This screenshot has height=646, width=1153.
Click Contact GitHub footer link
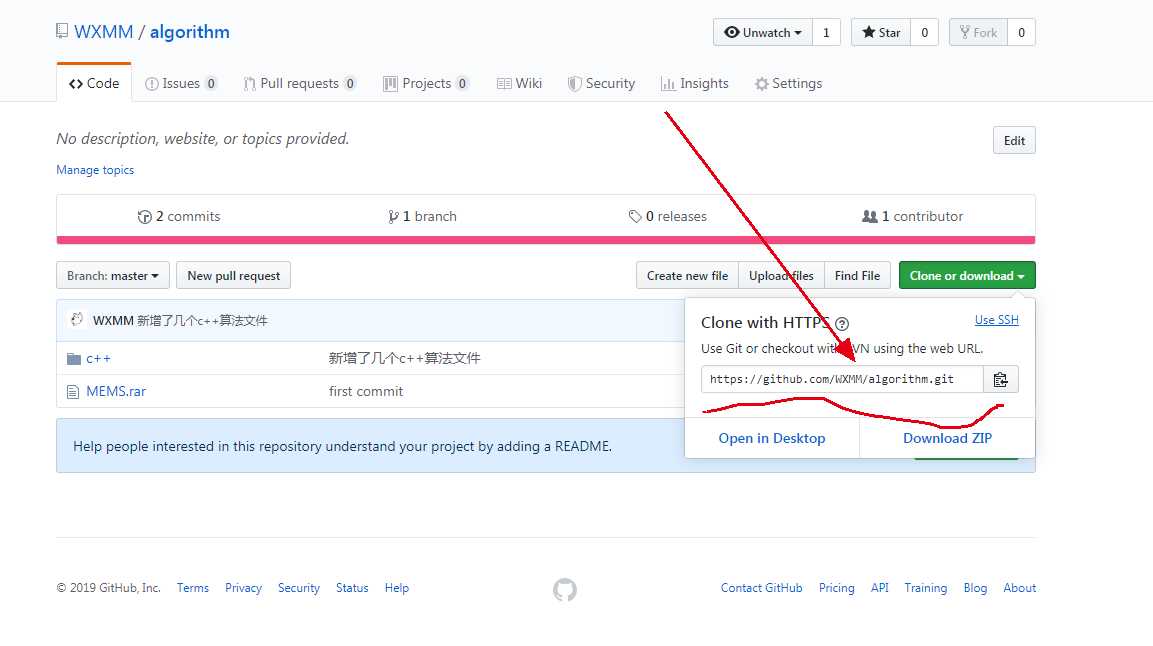tap(761, 588)
